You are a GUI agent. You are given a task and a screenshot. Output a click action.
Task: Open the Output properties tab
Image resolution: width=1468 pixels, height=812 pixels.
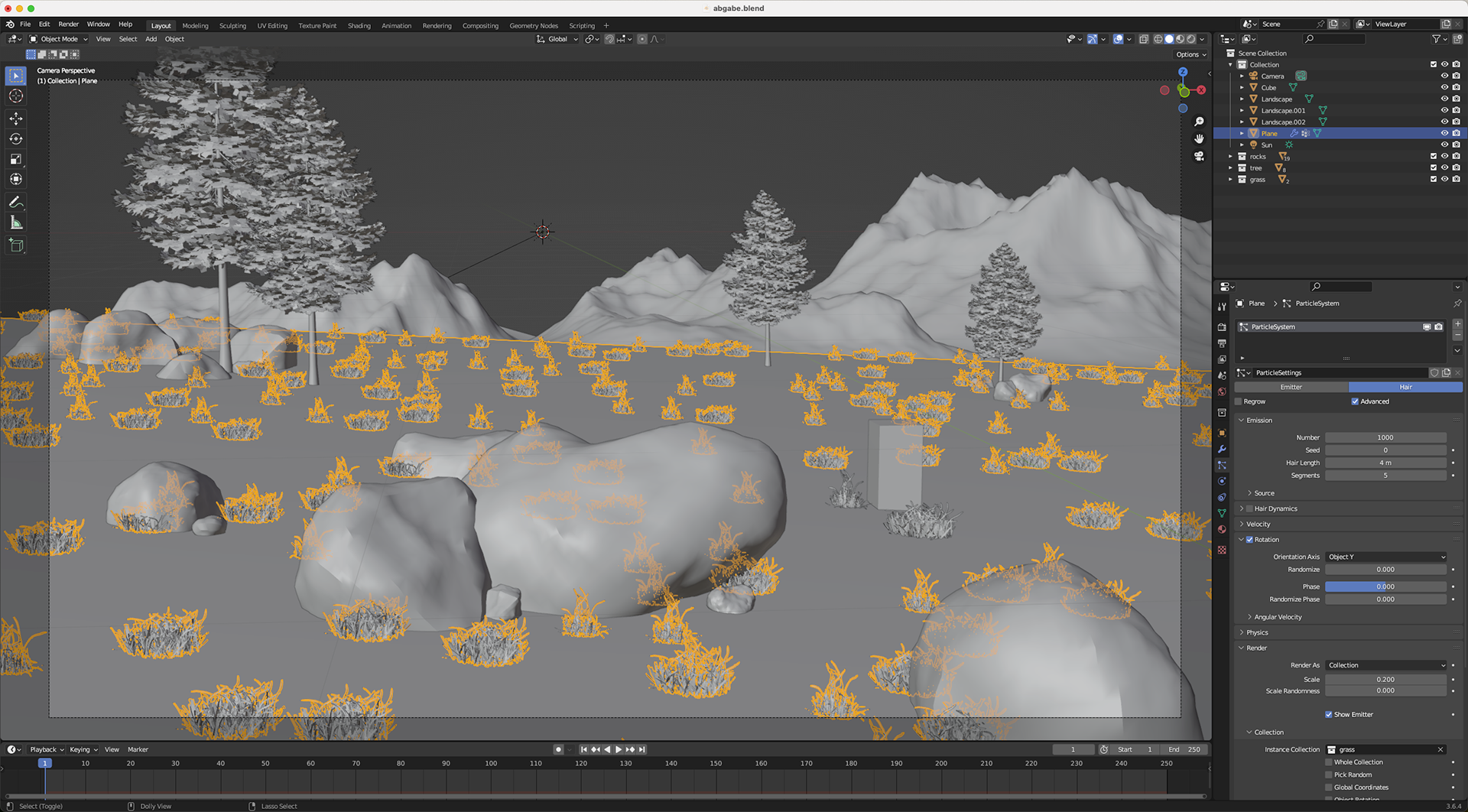coord(1222,343)
